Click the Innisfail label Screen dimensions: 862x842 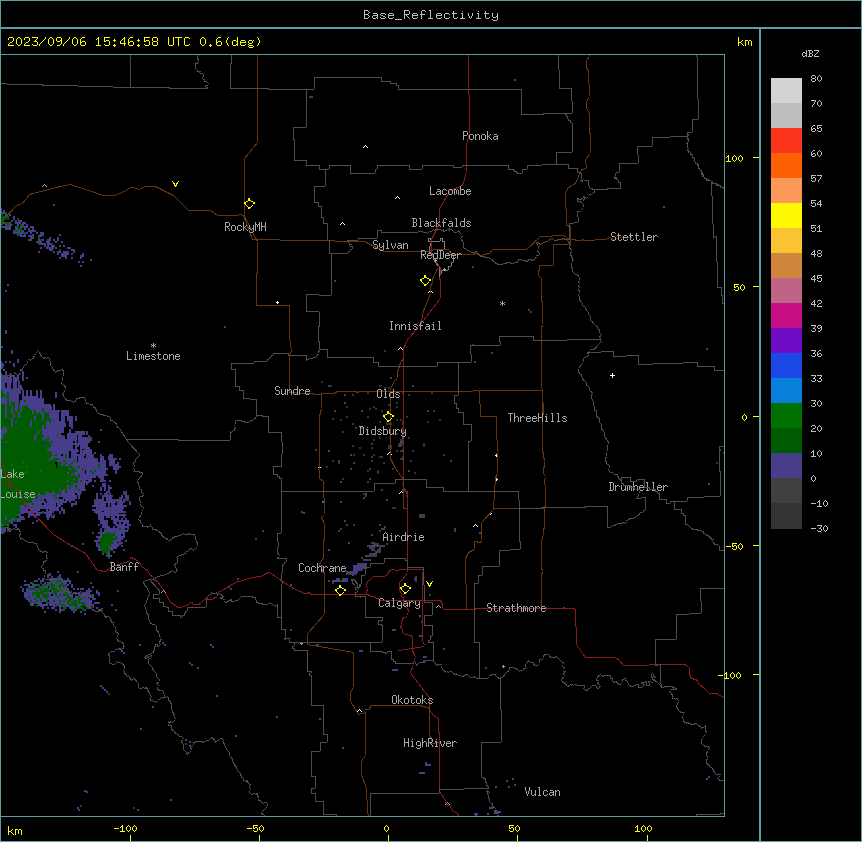click(415, 326)
